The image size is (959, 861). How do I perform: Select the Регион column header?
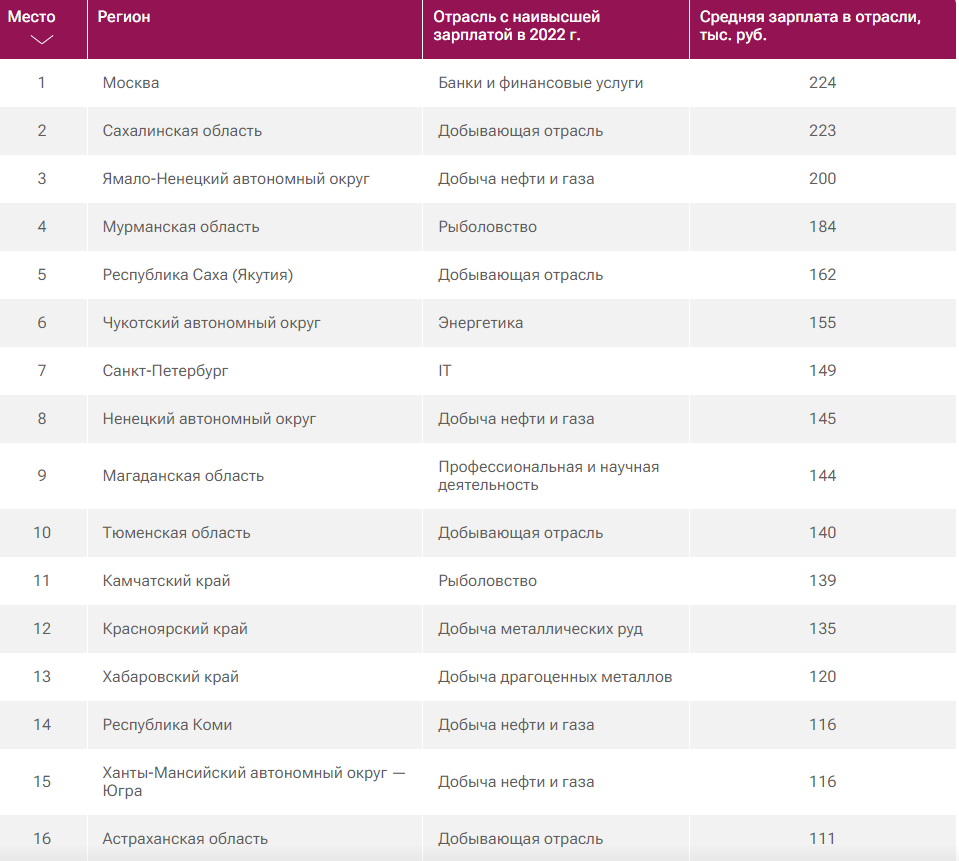point(124,17)
